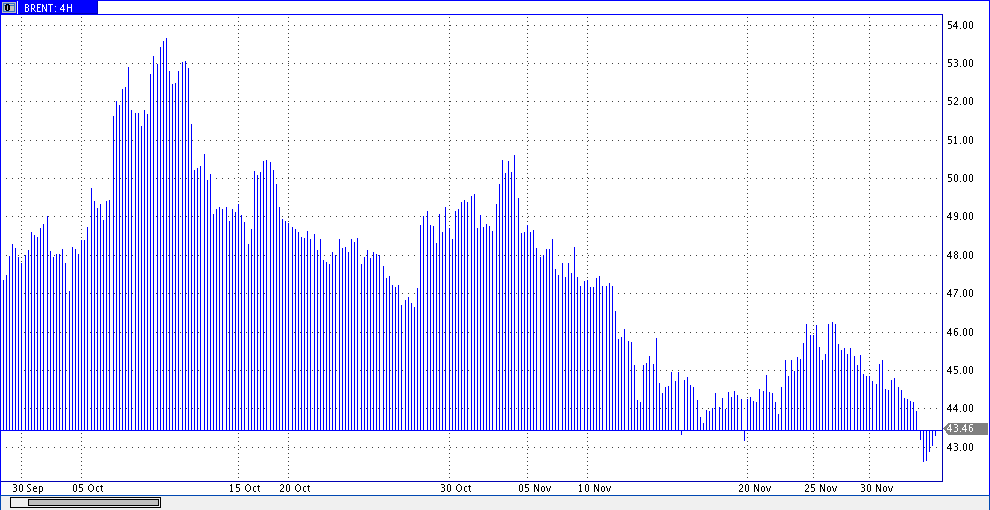Viewport: 990px width, 510px height.
Task: Click the 50.00 price axis label
Action: click(x=960, y=179)
